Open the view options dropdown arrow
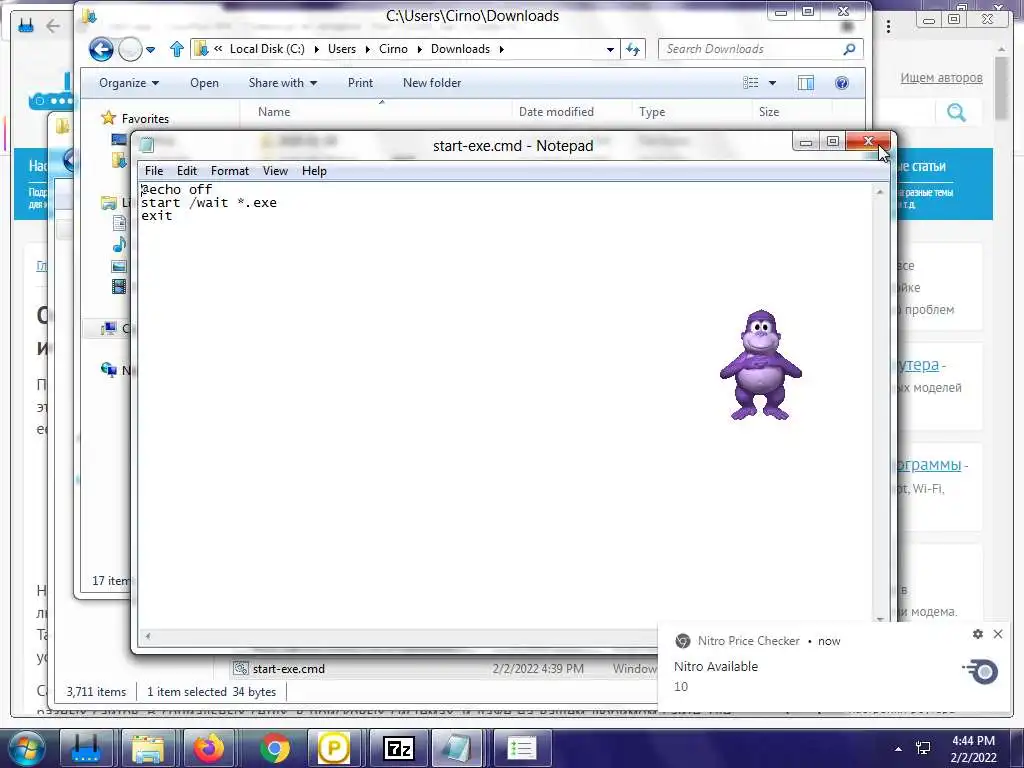Viewport: 1024px width, 768px height. pos(773,83)
